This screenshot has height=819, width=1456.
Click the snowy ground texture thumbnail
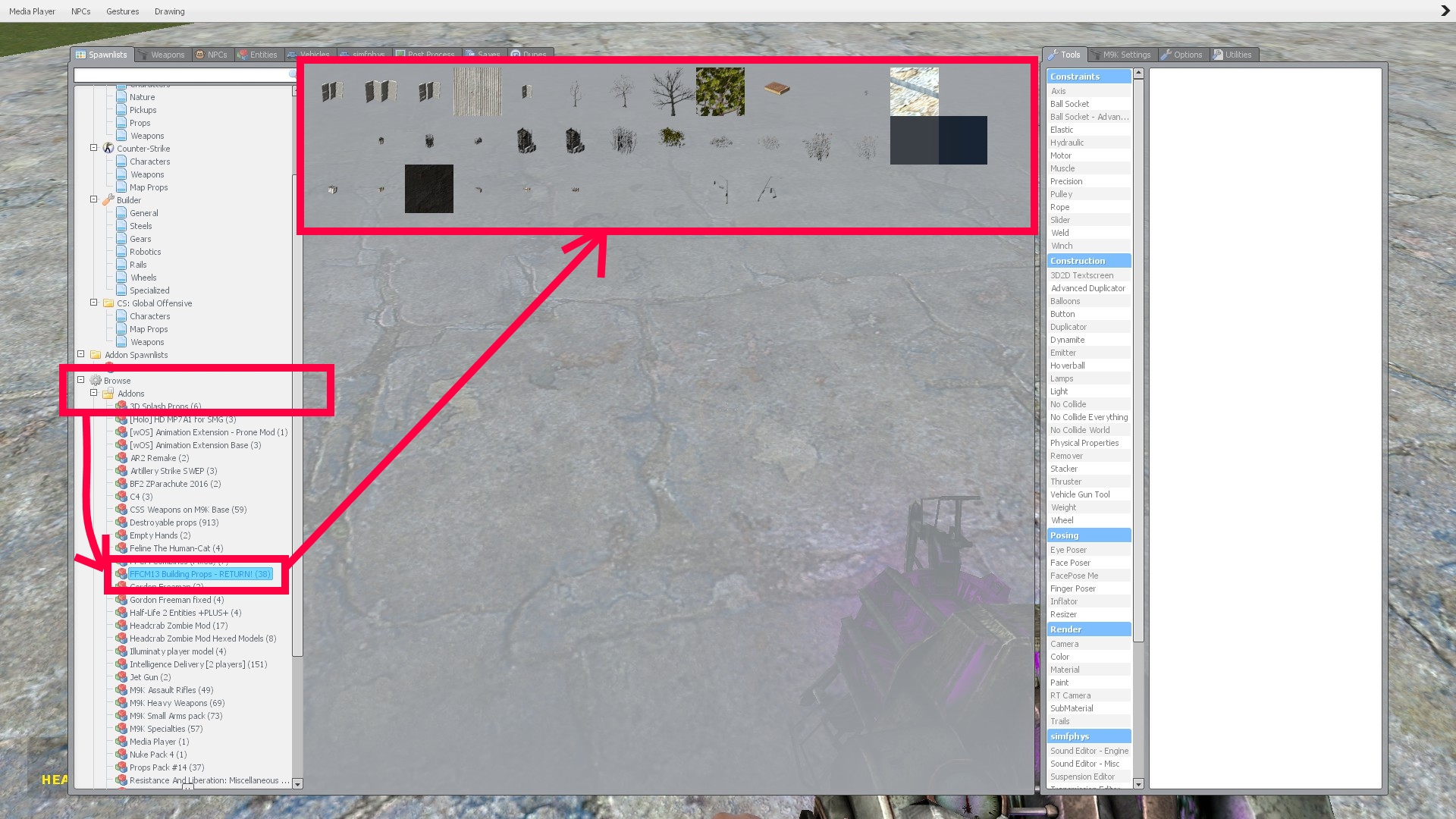coord(915,92)
